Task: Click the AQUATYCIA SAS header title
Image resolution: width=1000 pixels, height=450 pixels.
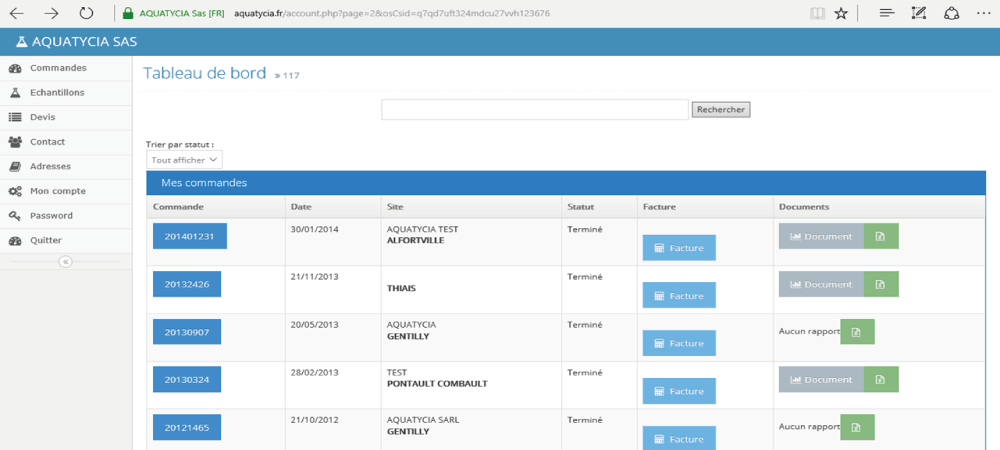Action: pos(84,42)
